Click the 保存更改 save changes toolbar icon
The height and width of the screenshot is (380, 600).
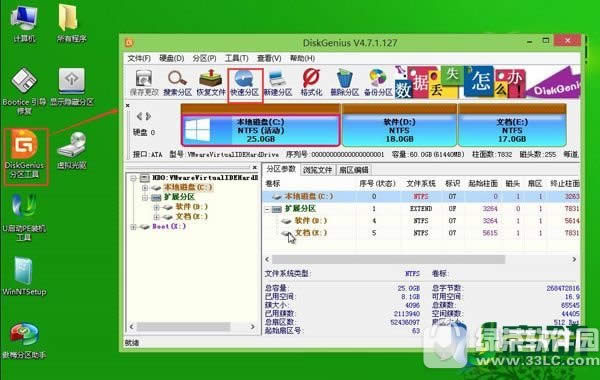(144, 83)
